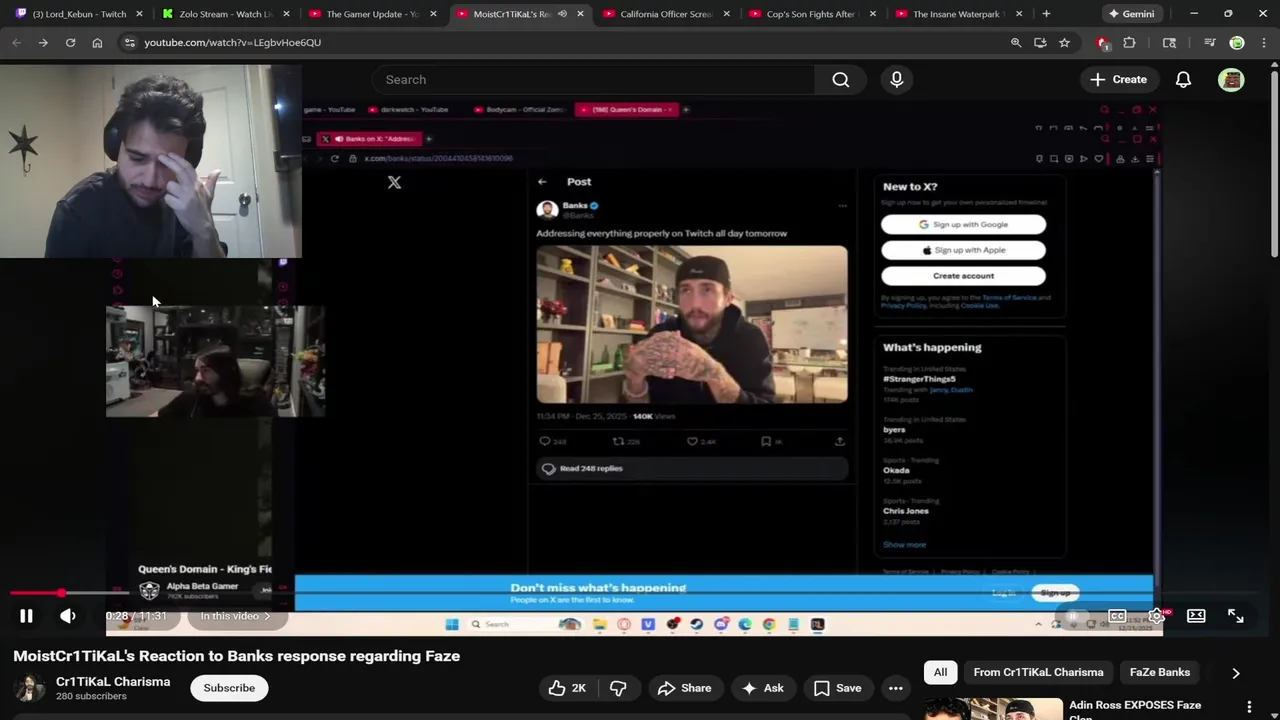Open options menu for the Adin Ross video
The image size is (1280, 720).
coord(1249,707)
